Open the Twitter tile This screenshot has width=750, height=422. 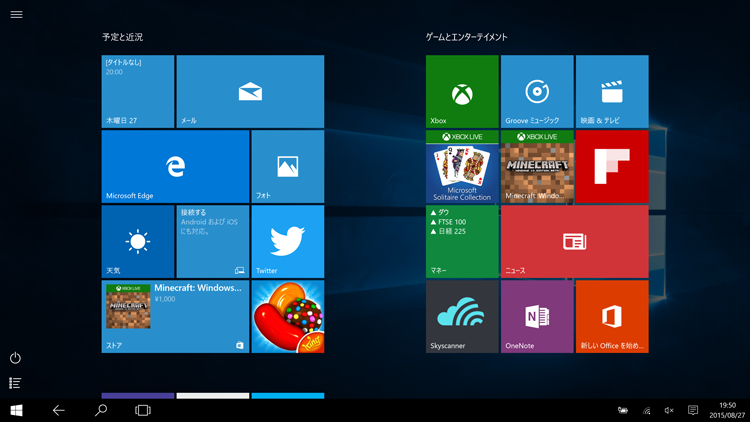pos(287,241)
